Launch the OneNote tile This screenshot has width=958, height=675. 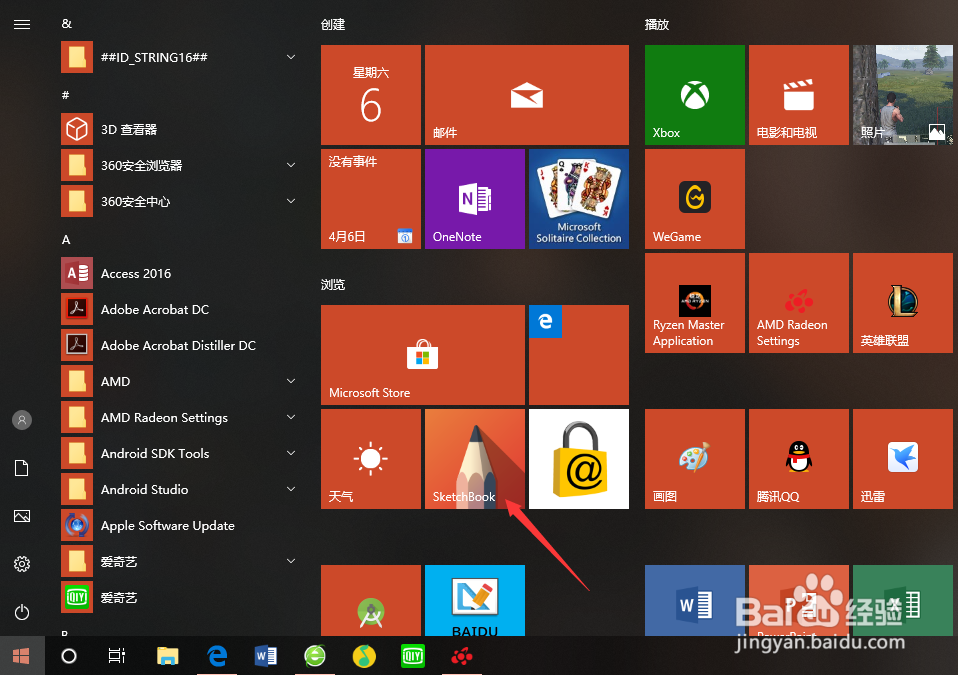click(x=475, y=199)
